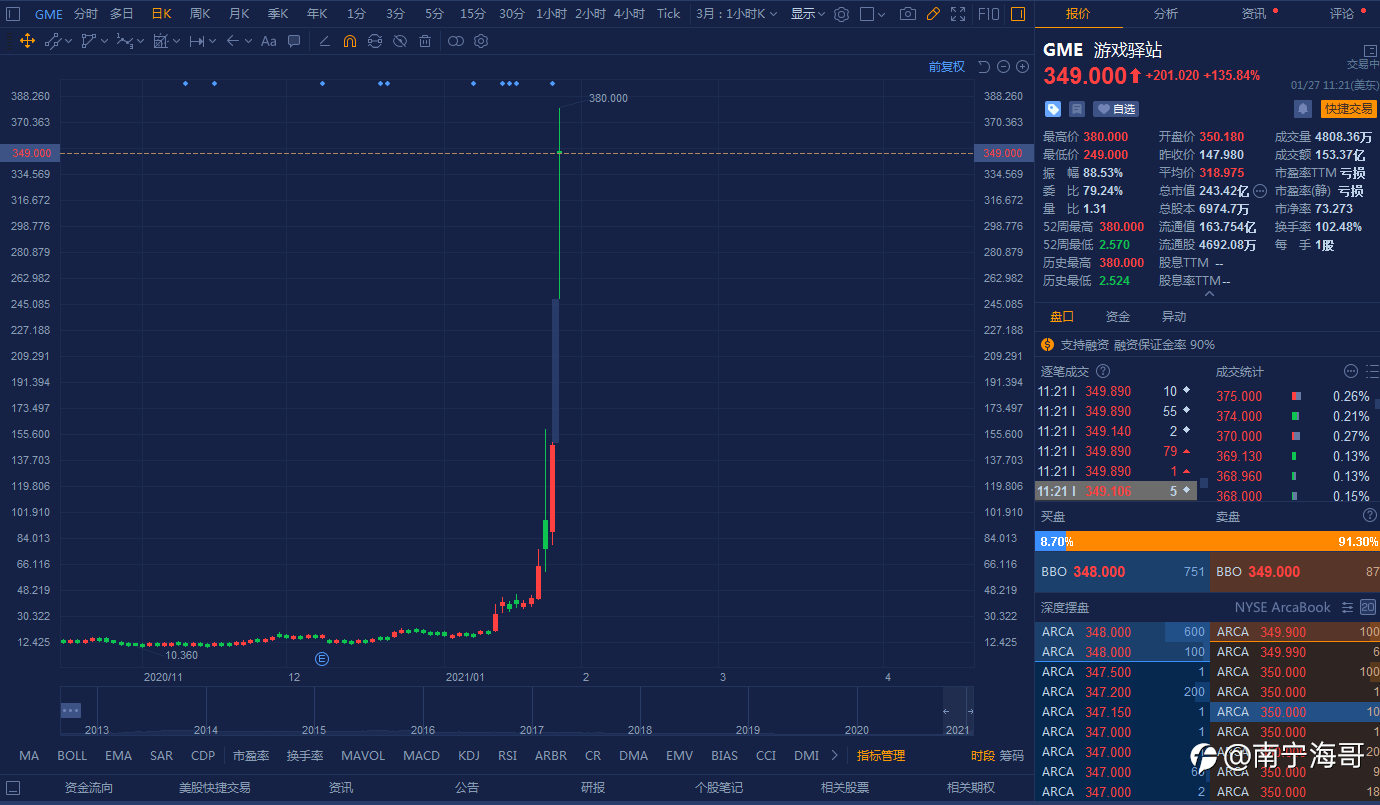
Task: Expand the arrow tool dropdown
Action: coord(248,41)
